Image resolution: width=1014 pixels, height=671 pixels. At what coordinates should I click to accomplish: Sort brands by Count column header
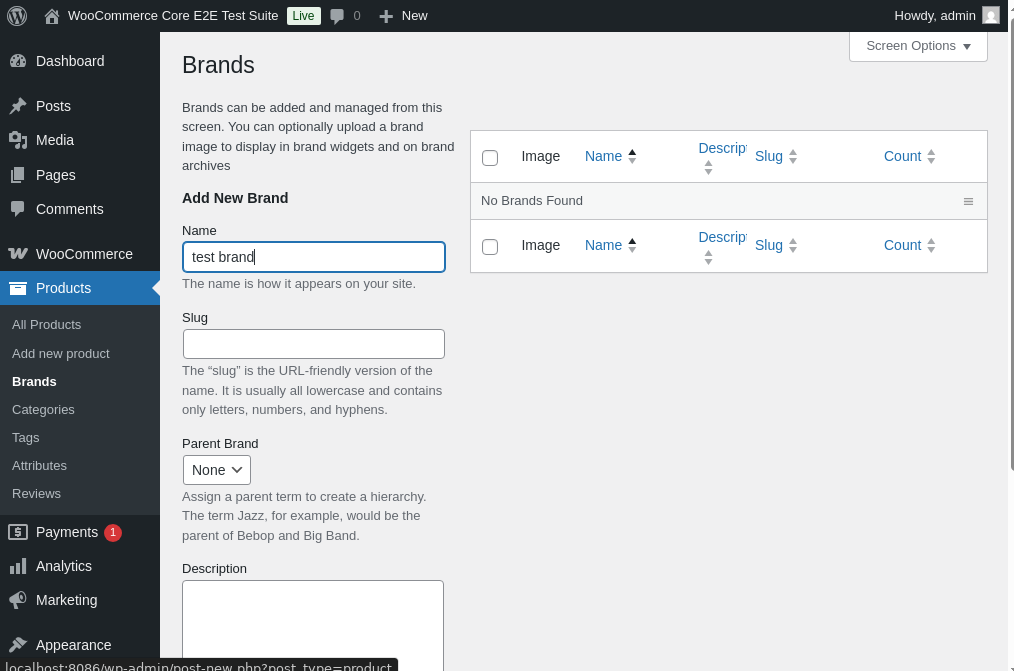(902, 156)
